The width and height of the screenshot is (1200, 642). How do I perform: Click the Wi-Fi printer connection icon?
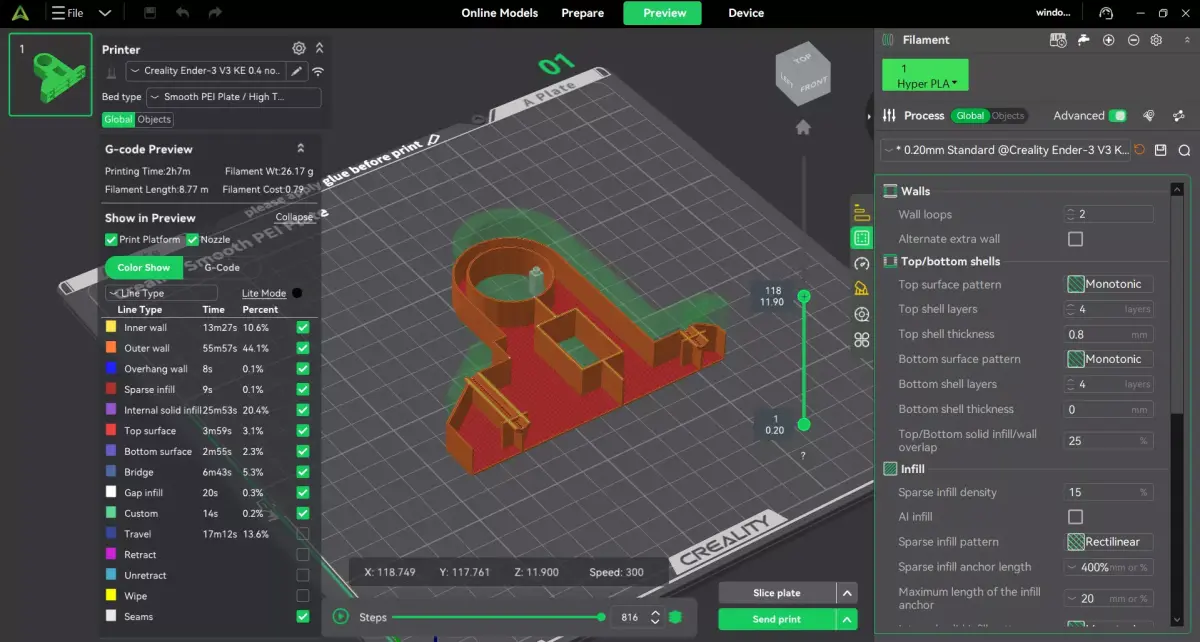[318, 71]
